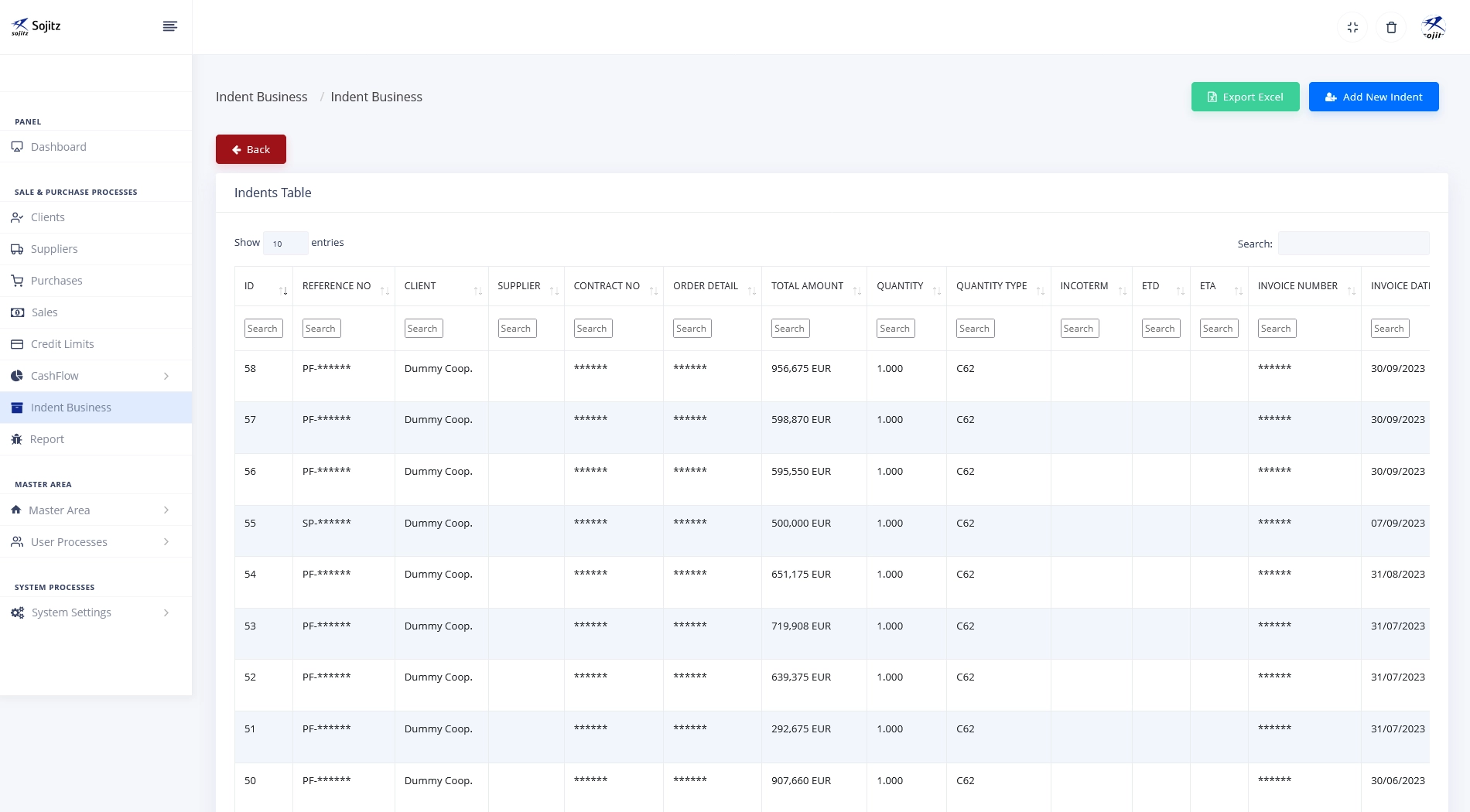Image resolution: width=1470 pixels, height=812 pixels.
Task: Open Credit Limits menu item
Action: click(x=96, y=344)
